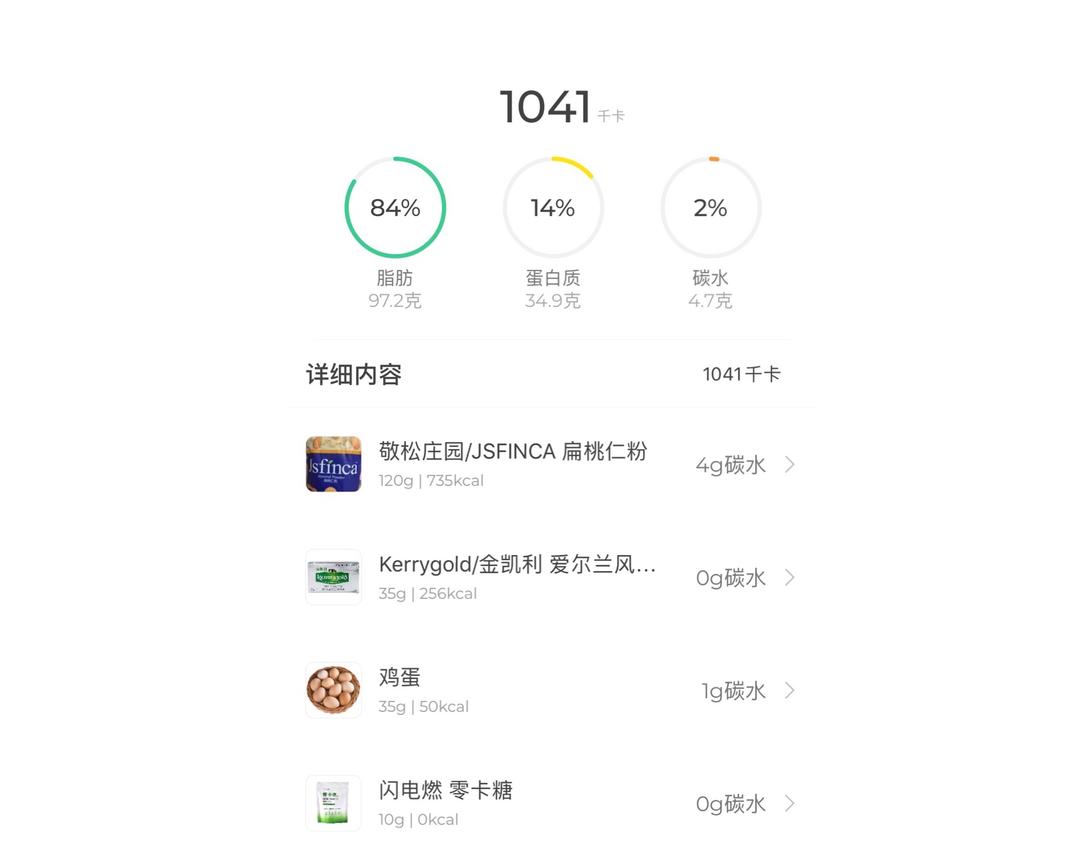
Task: Expand details for 闪电燃 零卡糖 entry
Action: click(789, 803)
